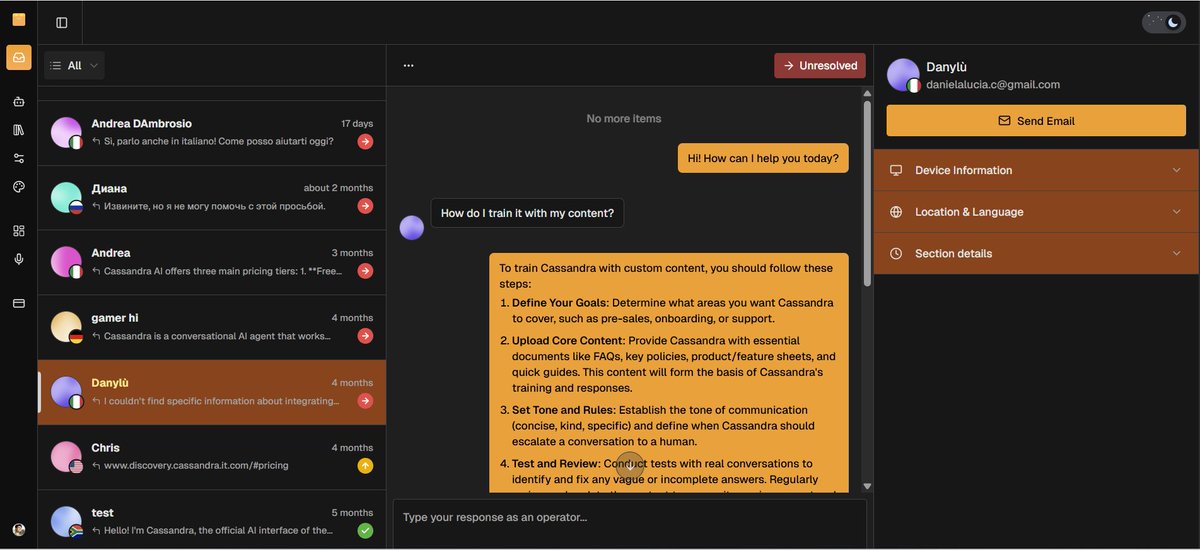Open the microphone icon in the sidebar
Viewport: 1200px width, 550px height.
pyautogui.click(x=19, y=259)
